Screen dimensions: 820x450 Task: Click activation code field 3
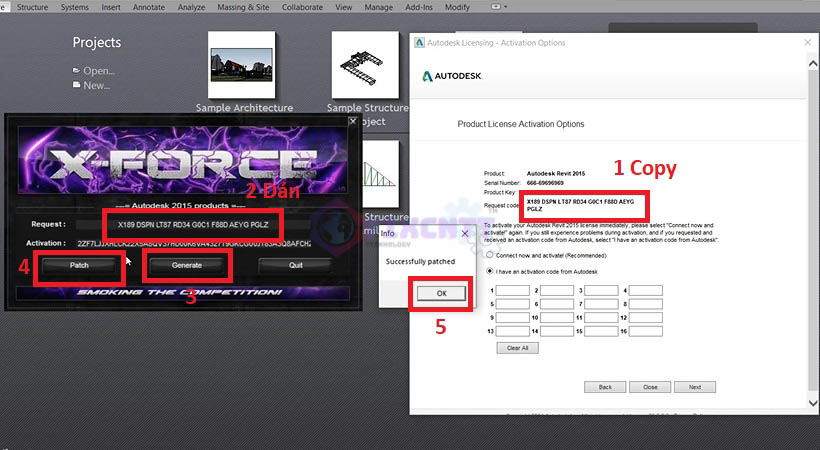(601, 290)
